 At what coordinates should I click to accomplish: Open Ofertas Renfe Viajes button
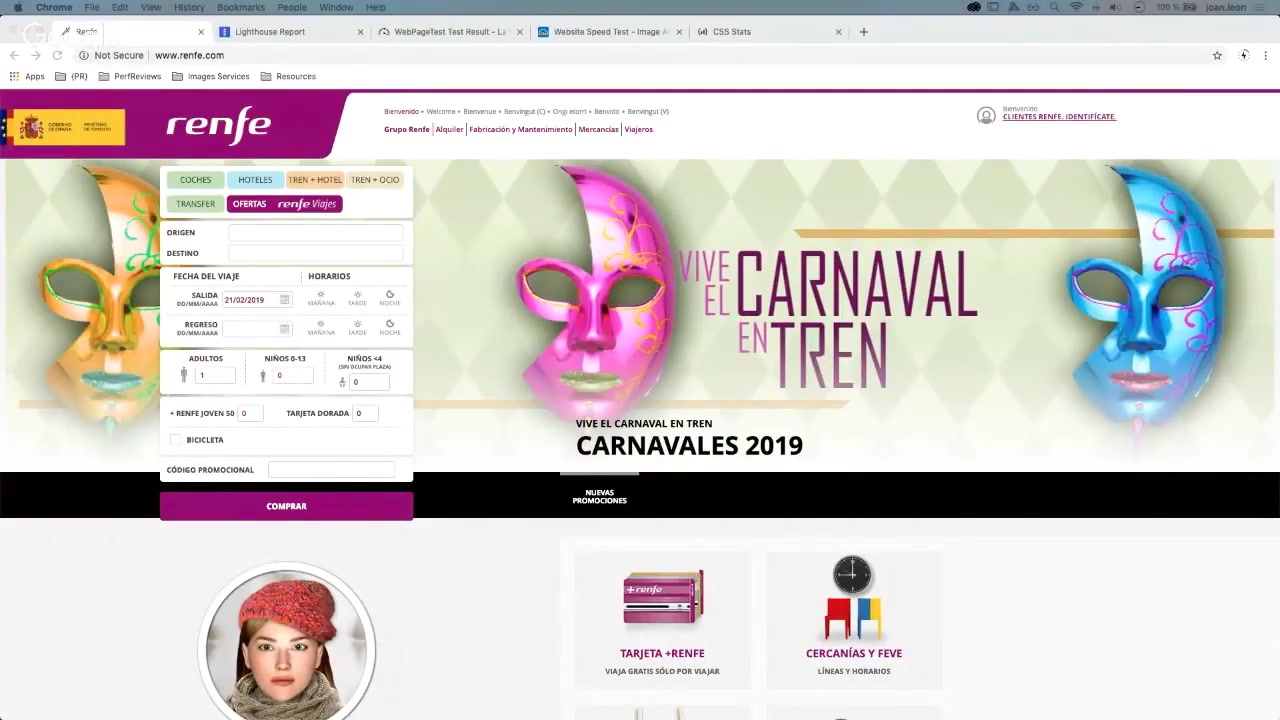tap(285, 204)
